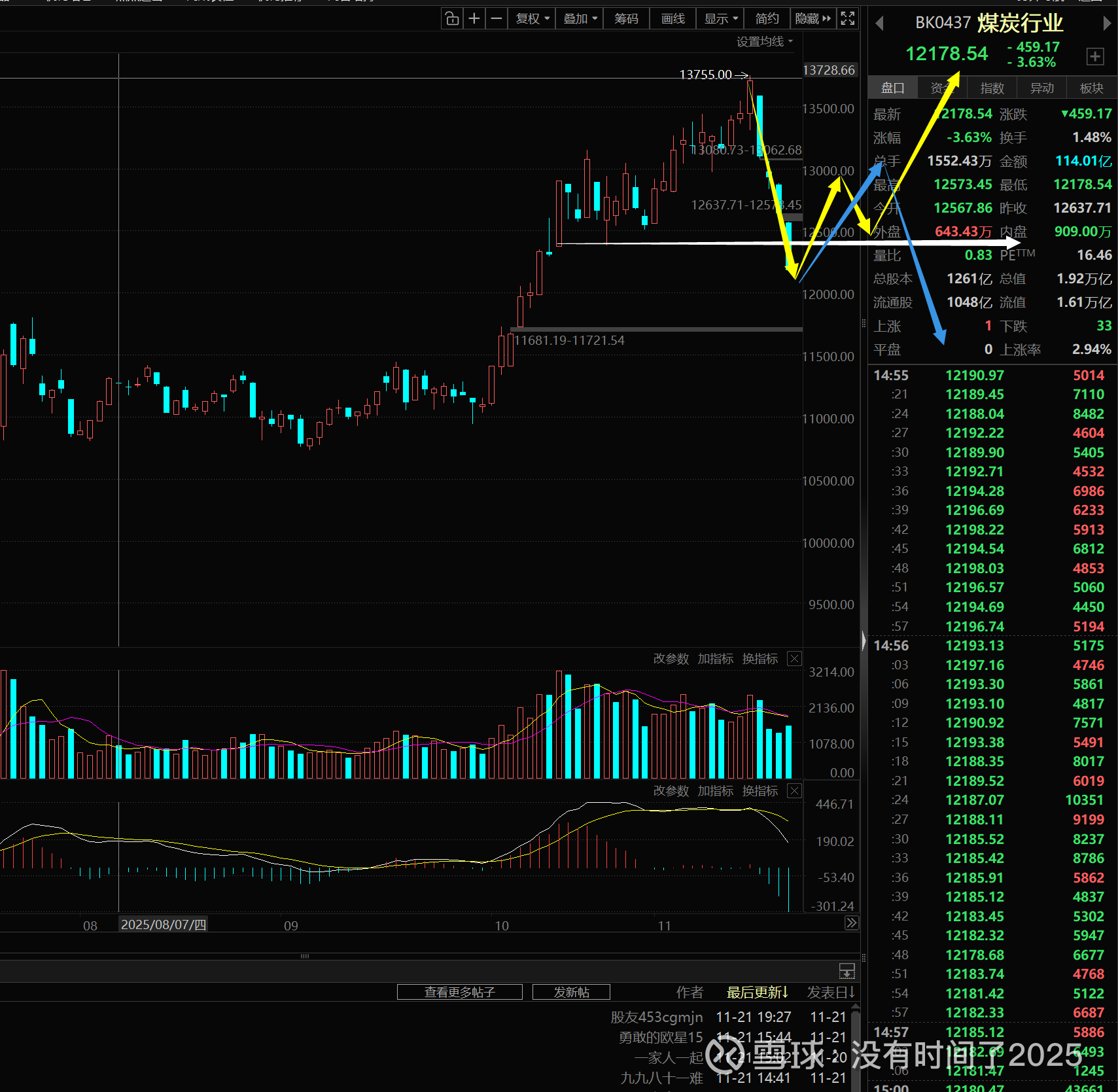This screenshot has height=1092, width=1118.
Task: Click 换指标 in the volume panel
Action: 760,659
